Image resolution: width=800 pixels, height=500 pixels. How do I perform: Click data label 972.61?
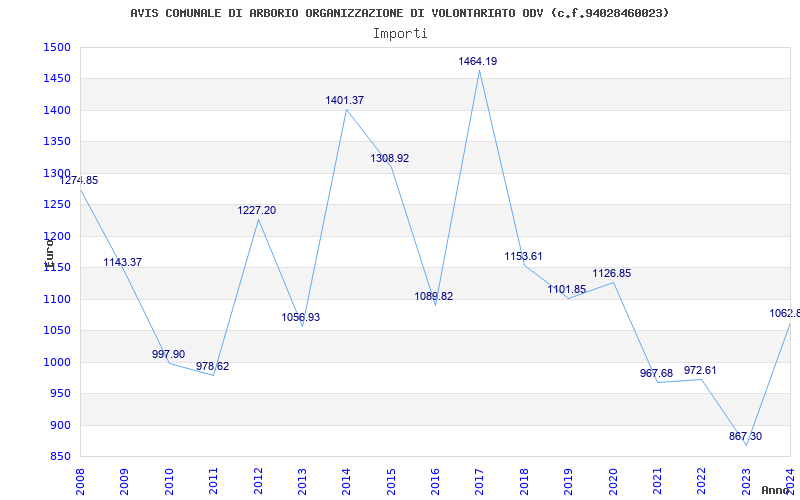click(701, 370)
